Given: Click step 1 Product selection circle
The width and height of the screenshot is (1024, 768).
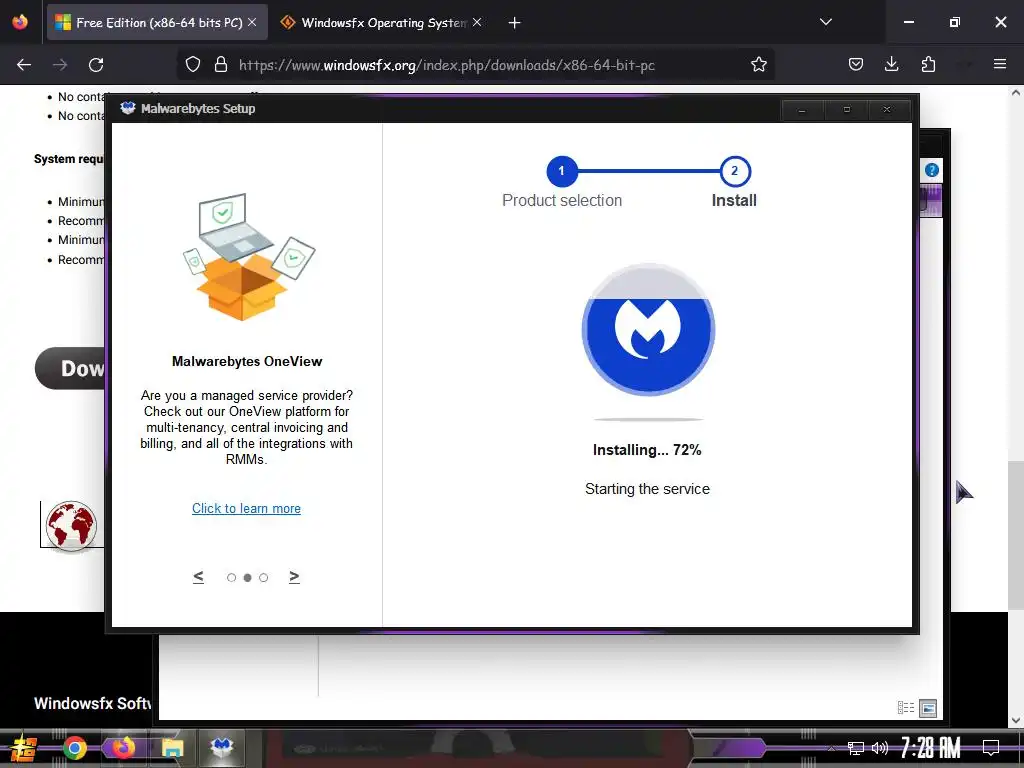Looking at the screenshot, I should [562, 171].
